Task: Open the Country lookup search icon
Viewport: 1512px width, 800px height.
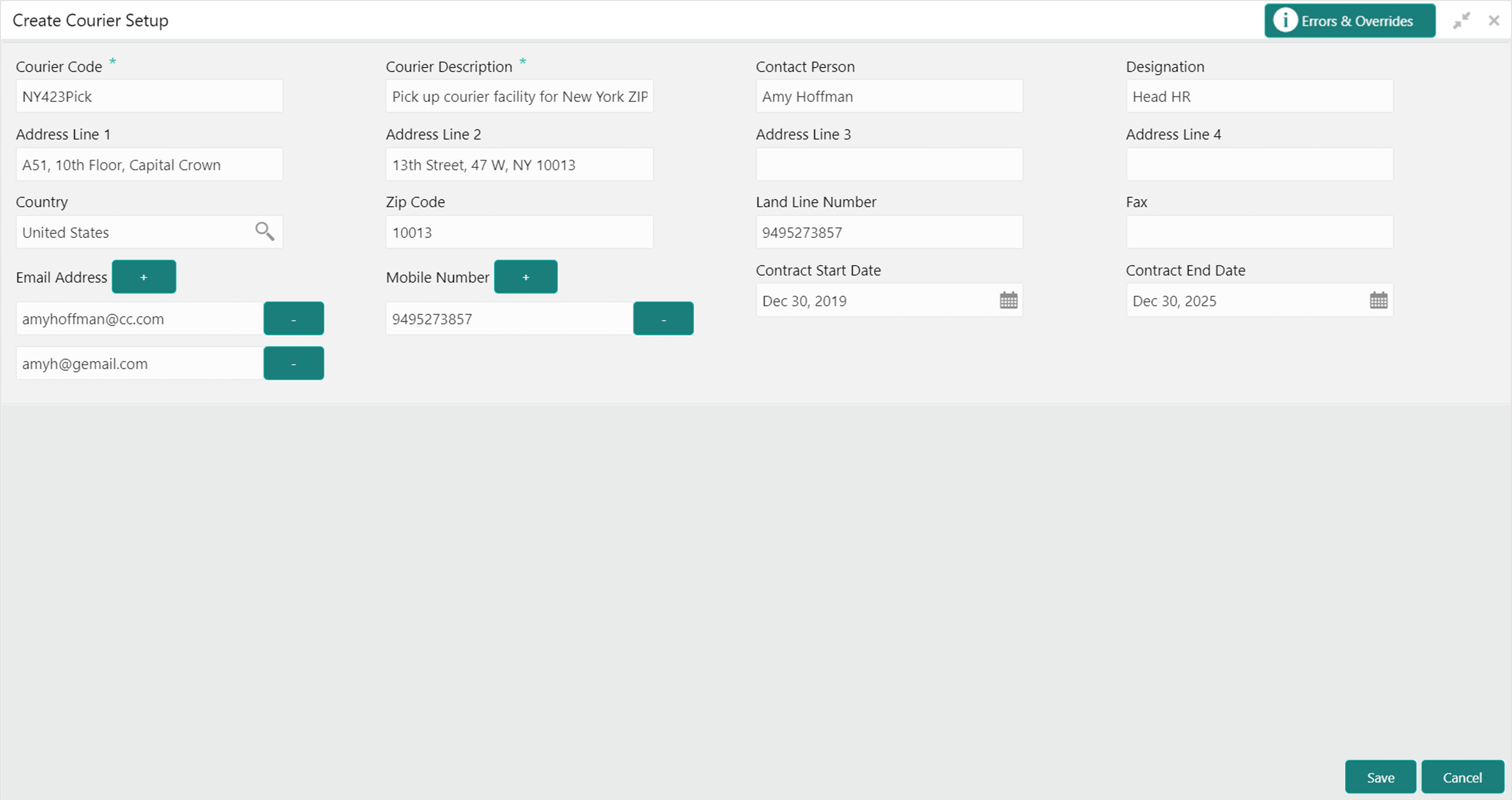Action: [265, 231]
